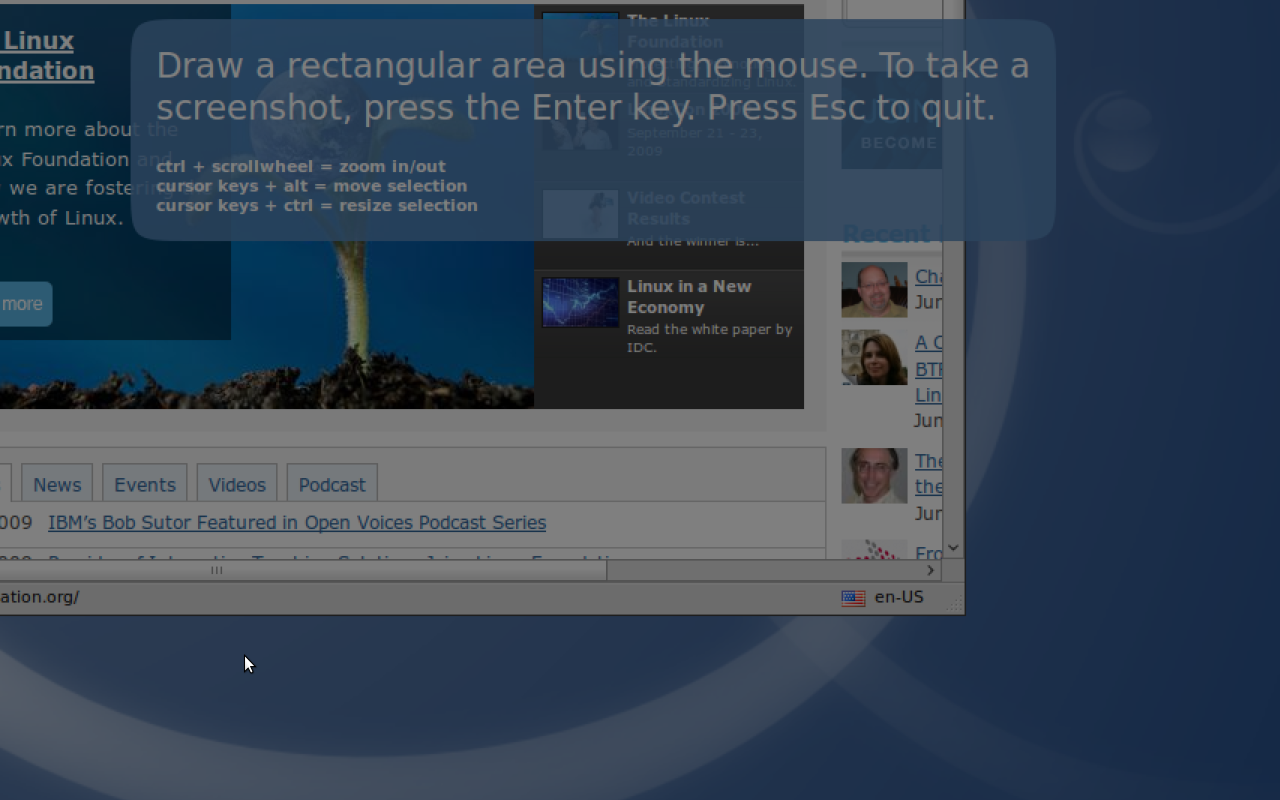Click the window resize grip corner

(955, 604)
